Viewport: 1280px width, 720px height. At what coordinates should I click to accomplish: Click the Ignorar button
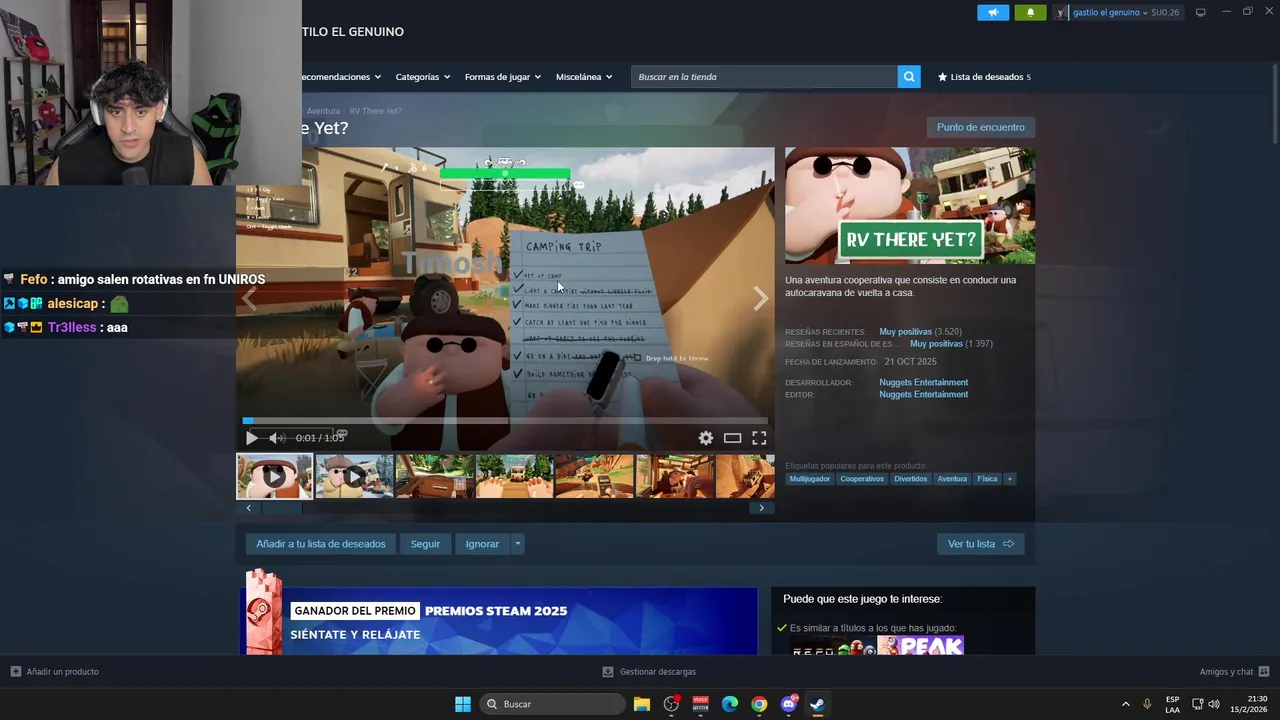(482, 544)
